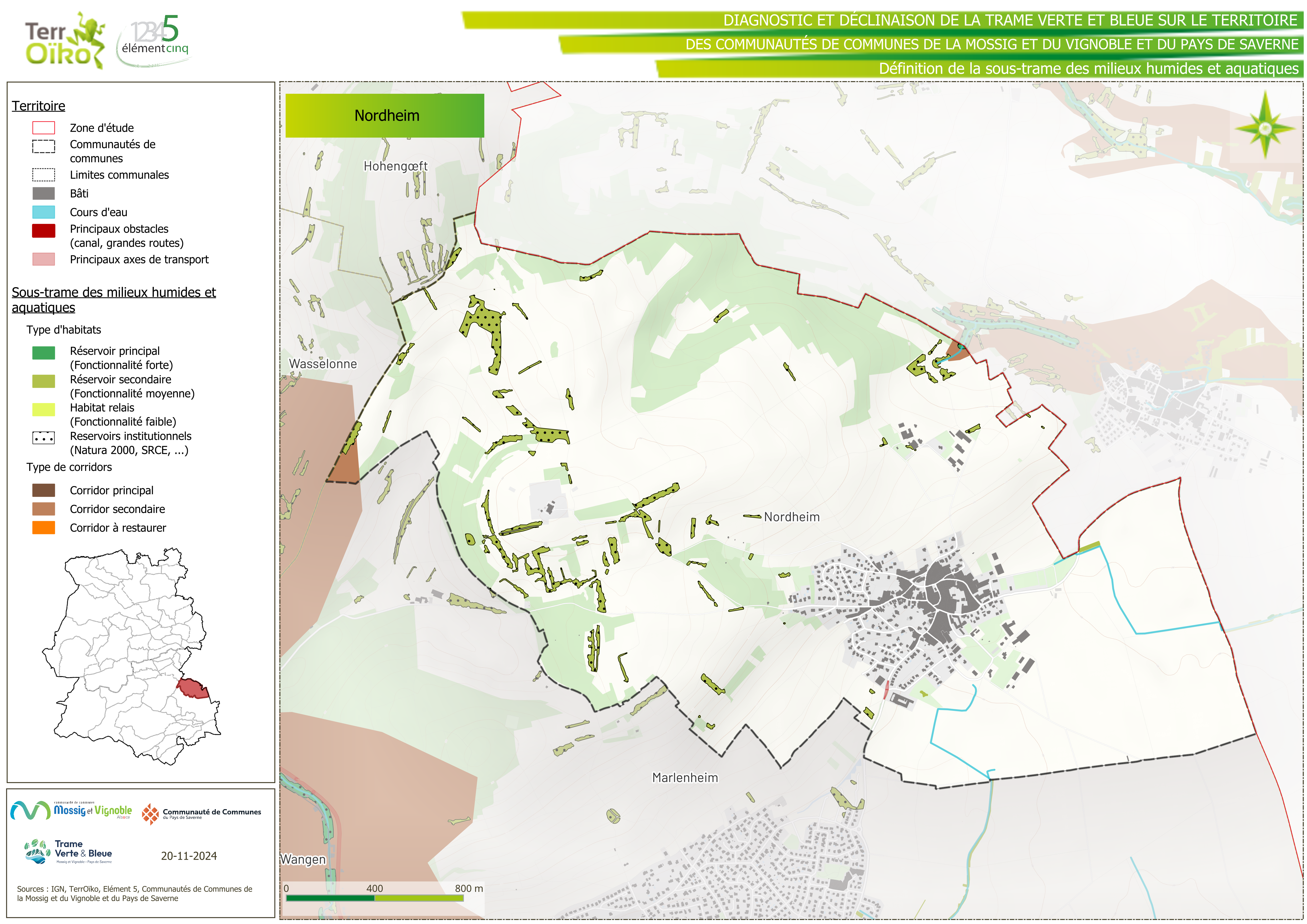Click the green compass rose
Screen dimensions: 1307x924
point(1265,128)
